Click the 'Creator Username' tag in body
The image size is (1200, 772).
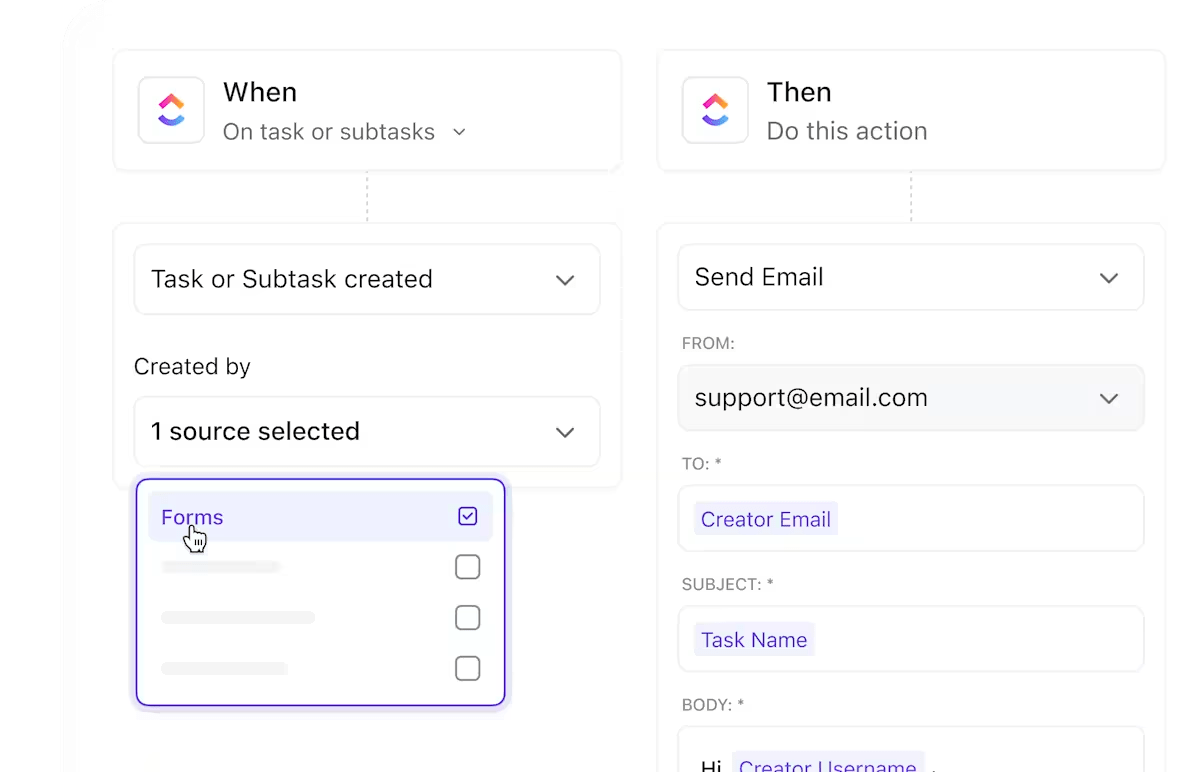pyautogui.click(x=827, y=764)
